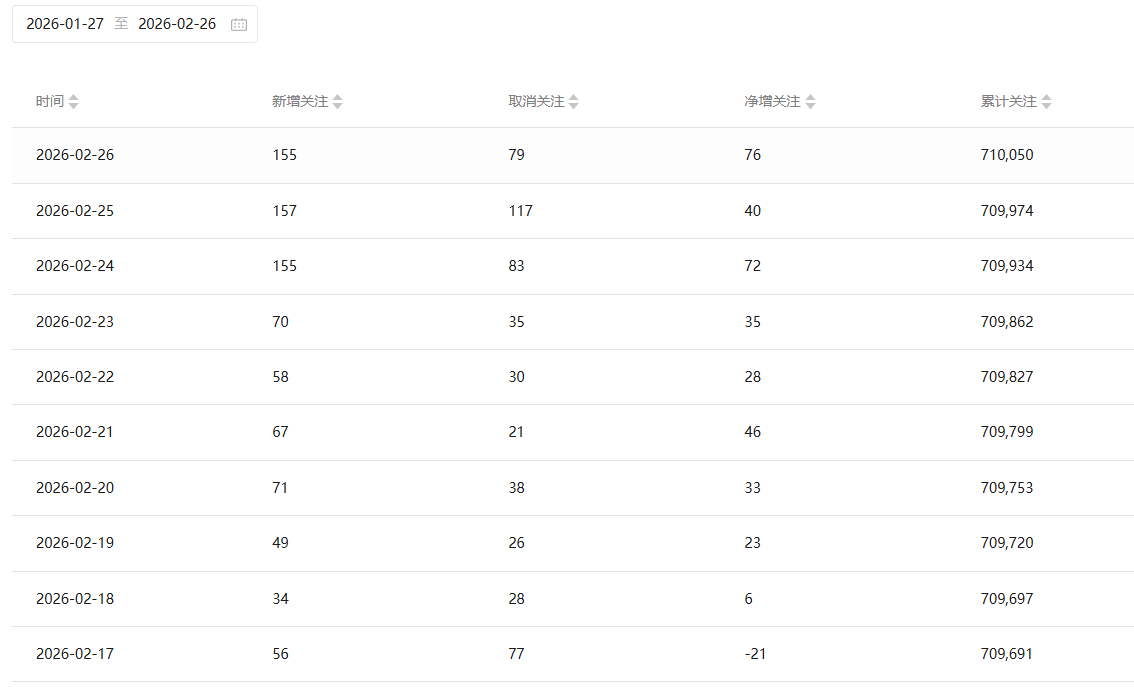The width and height of the screenshot is (1134, 694).
Task: Click the 2026-02-21 row date
Action: tap(75, 432)
